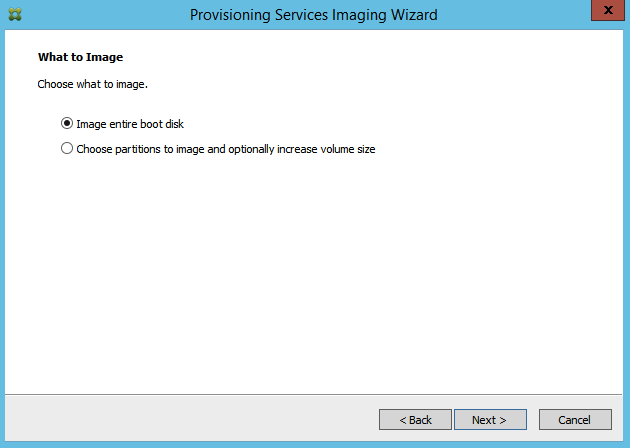Click the 'Image entire boot disk' label text
630x448 pixels.
tap(130, 124)
